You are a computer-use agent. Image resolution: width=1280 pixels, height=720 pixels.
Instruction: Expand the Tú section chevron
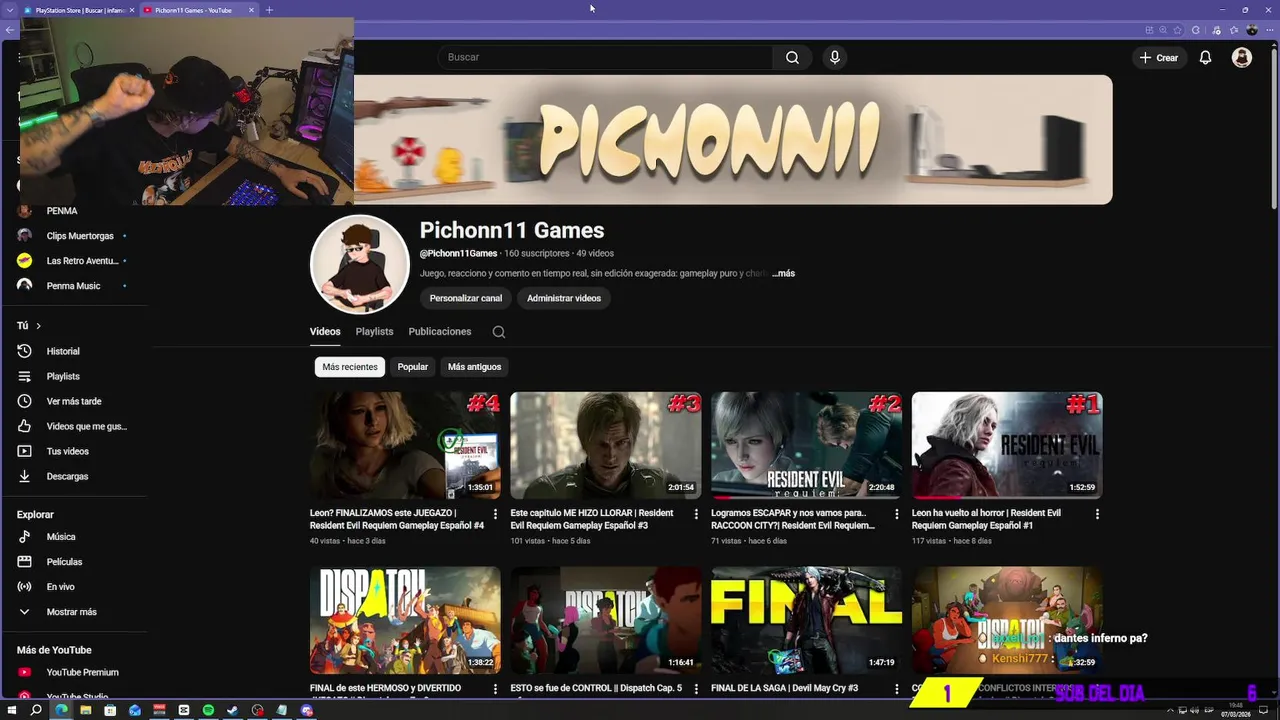click(x=38, y=326)
